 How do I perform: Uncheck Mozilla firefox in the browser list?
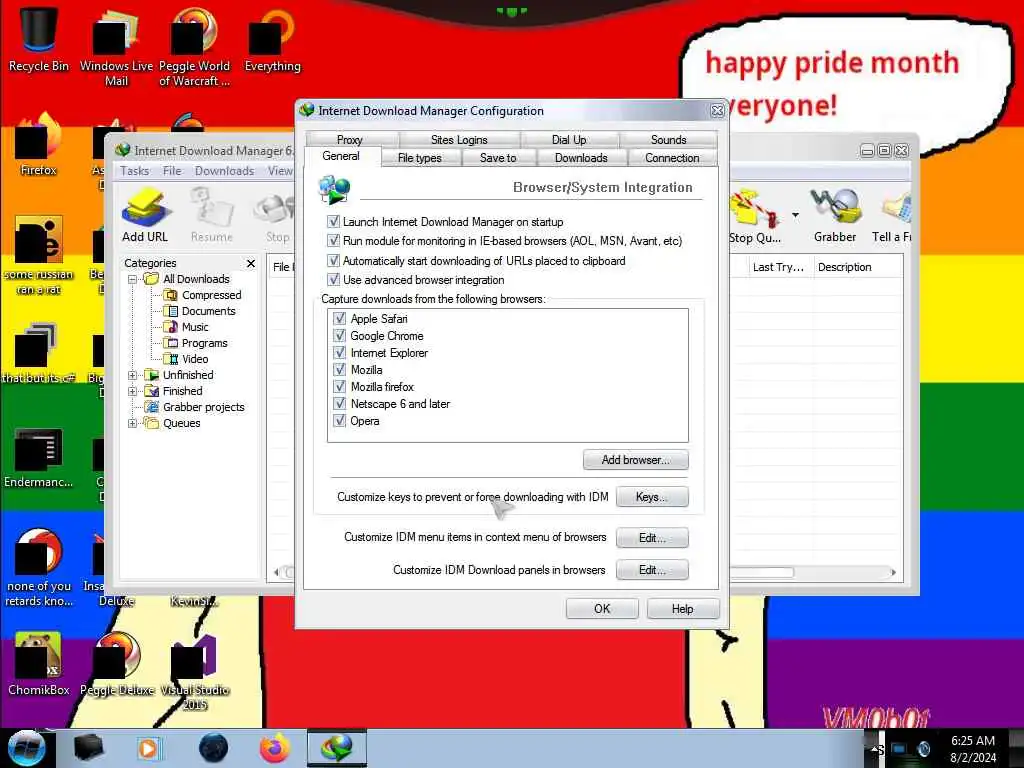(340, 387)
